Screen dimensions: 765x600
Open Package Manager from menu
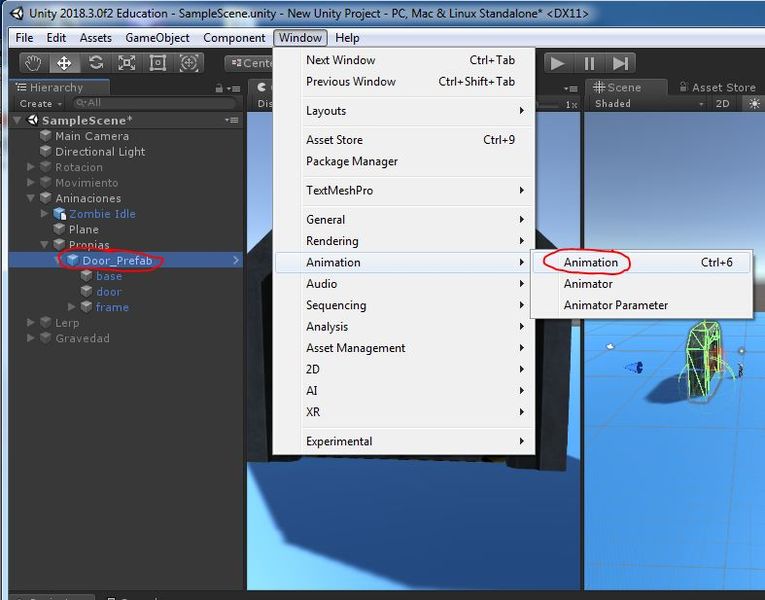(x=404, y=161)
